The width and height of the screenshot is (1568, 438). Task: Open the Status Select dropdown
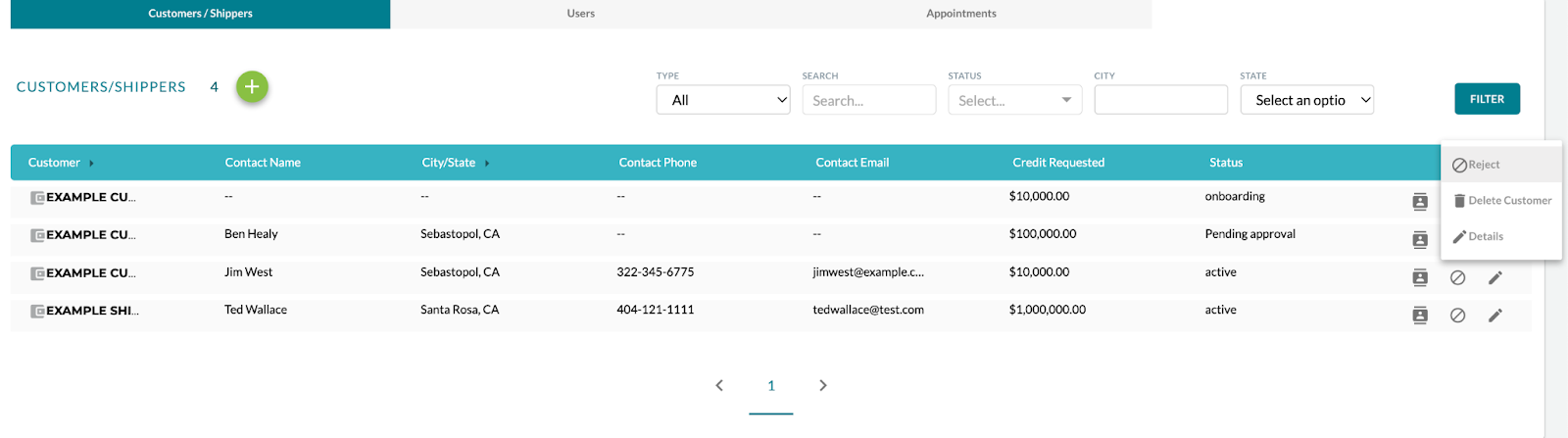click(x=1014, y=100)
